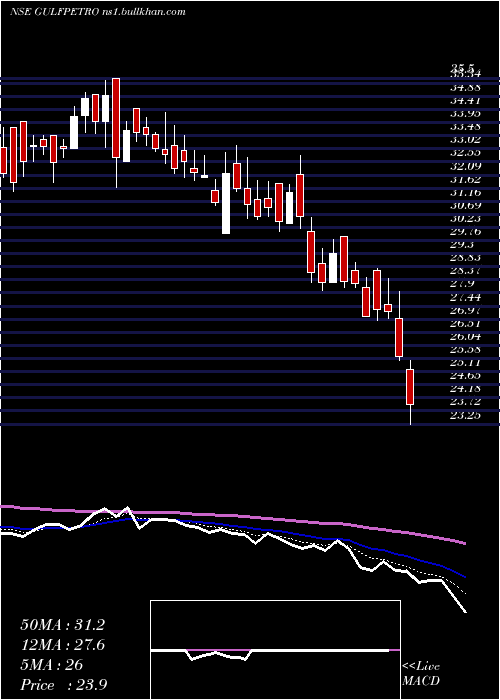Select the 23.72 price axis label
The image size is (500, 700).
(x=465, y=402)
